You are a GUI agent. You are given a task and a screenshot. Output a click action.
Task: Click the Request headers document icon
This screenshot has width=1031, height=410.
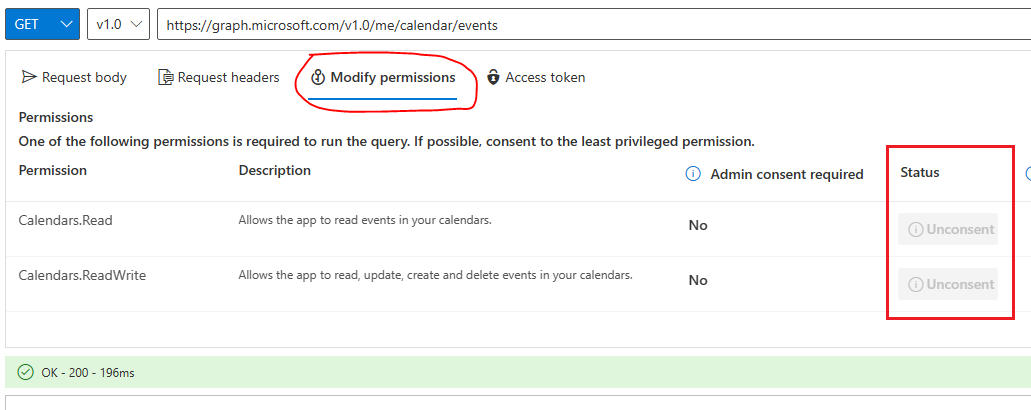coord(166,78)
